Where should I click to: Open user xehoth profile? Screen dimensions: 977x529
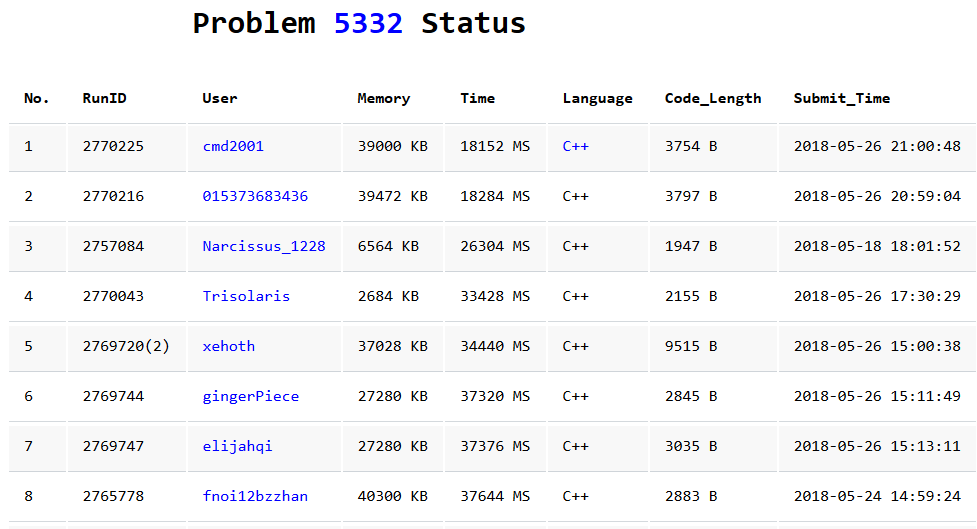(x=229, y=346)
